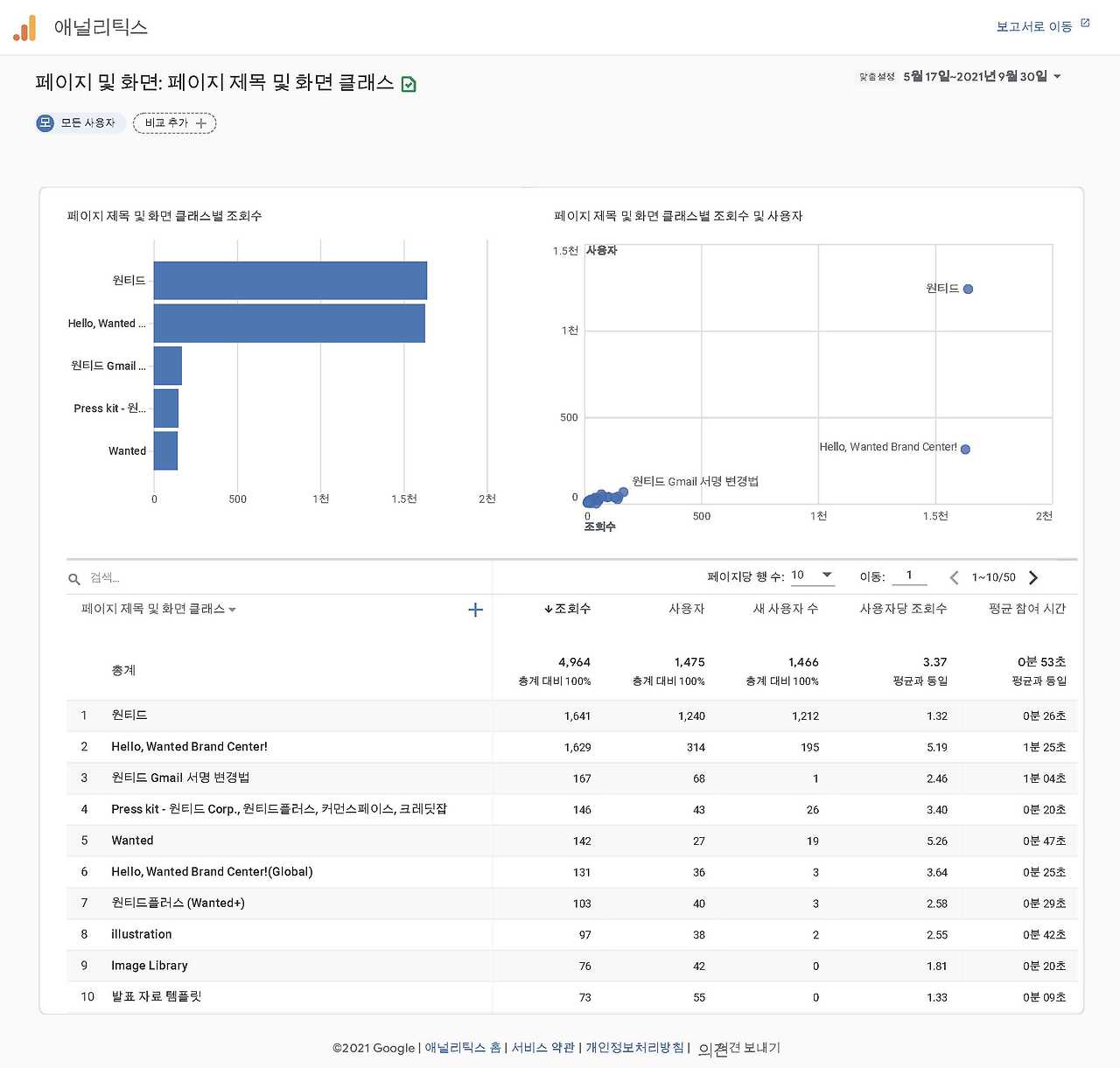Click the 원티드 Gmail bar in the chart
1120x1068 pixels.
(168, 366)
